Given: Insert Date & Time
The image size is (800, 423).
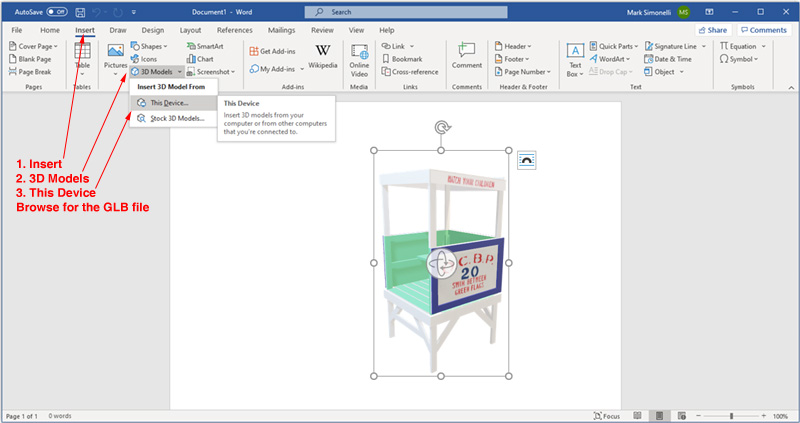Looking at the screenshot, I should [x=668, y=59].
